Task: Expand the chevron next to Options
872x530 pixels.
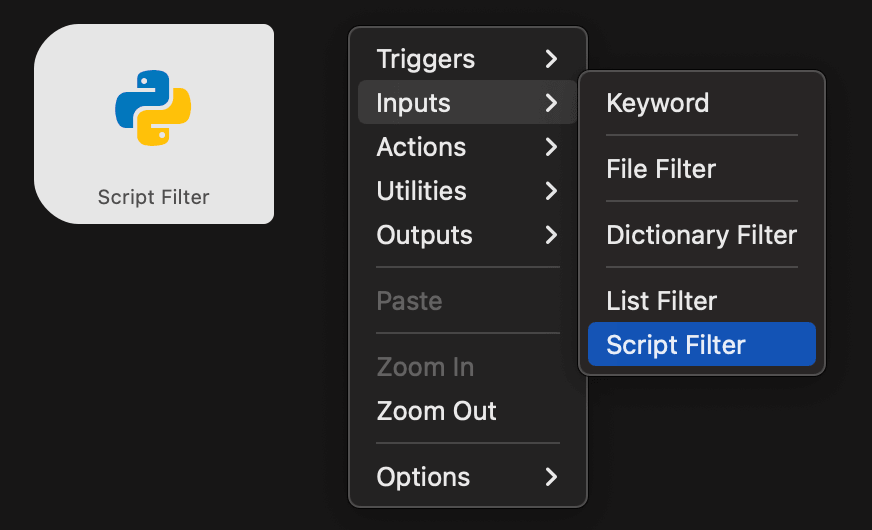Action: [551, 477]
